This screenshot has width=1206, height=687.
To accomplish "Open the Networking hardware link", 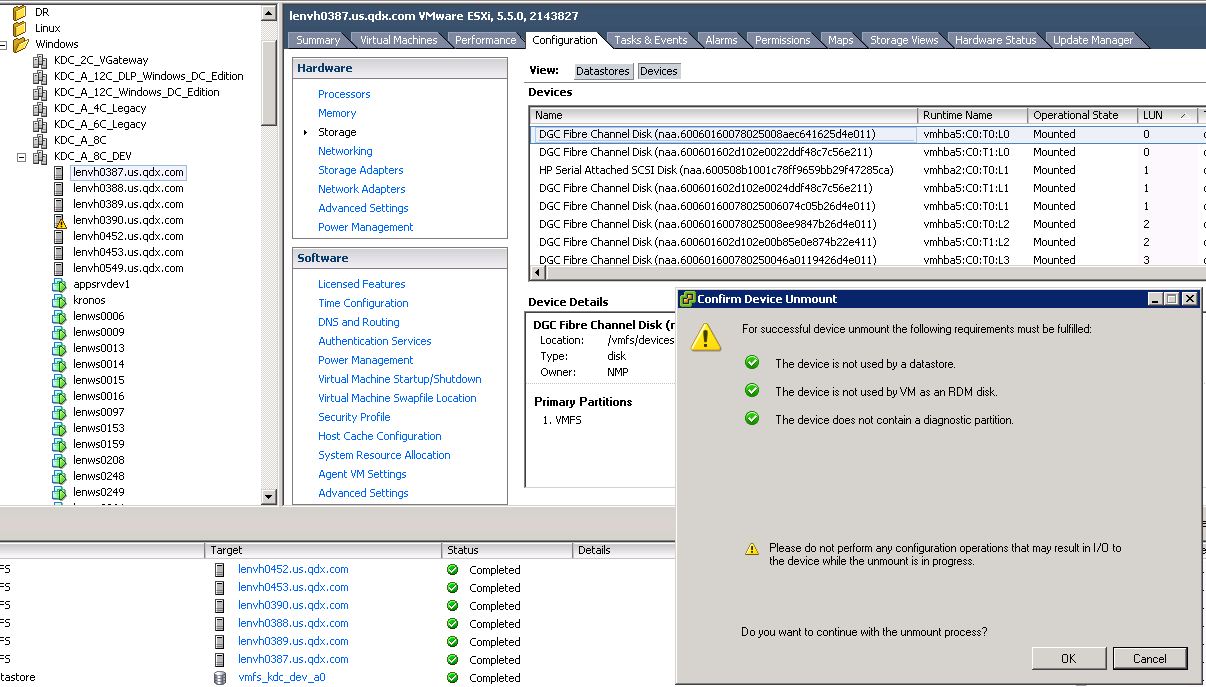I will point(345,151).
